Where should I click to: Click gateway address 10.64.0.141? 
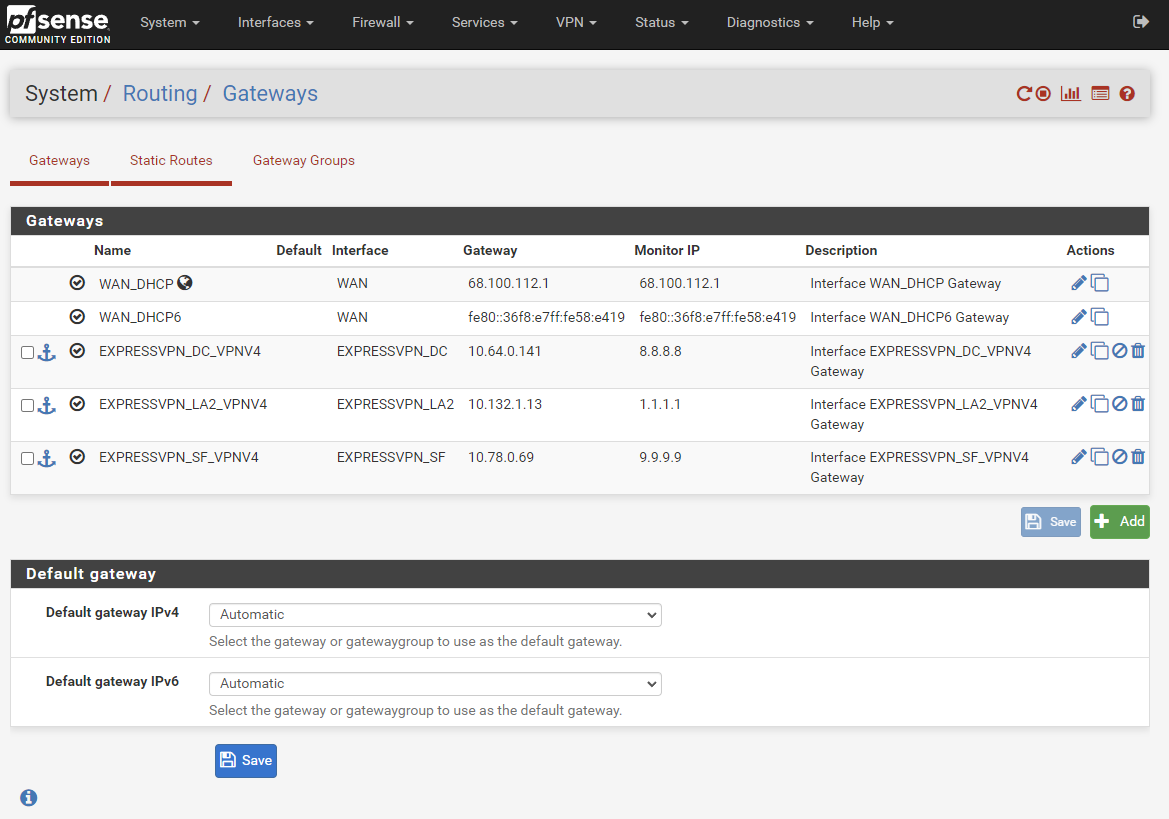[x=505, y=351]
